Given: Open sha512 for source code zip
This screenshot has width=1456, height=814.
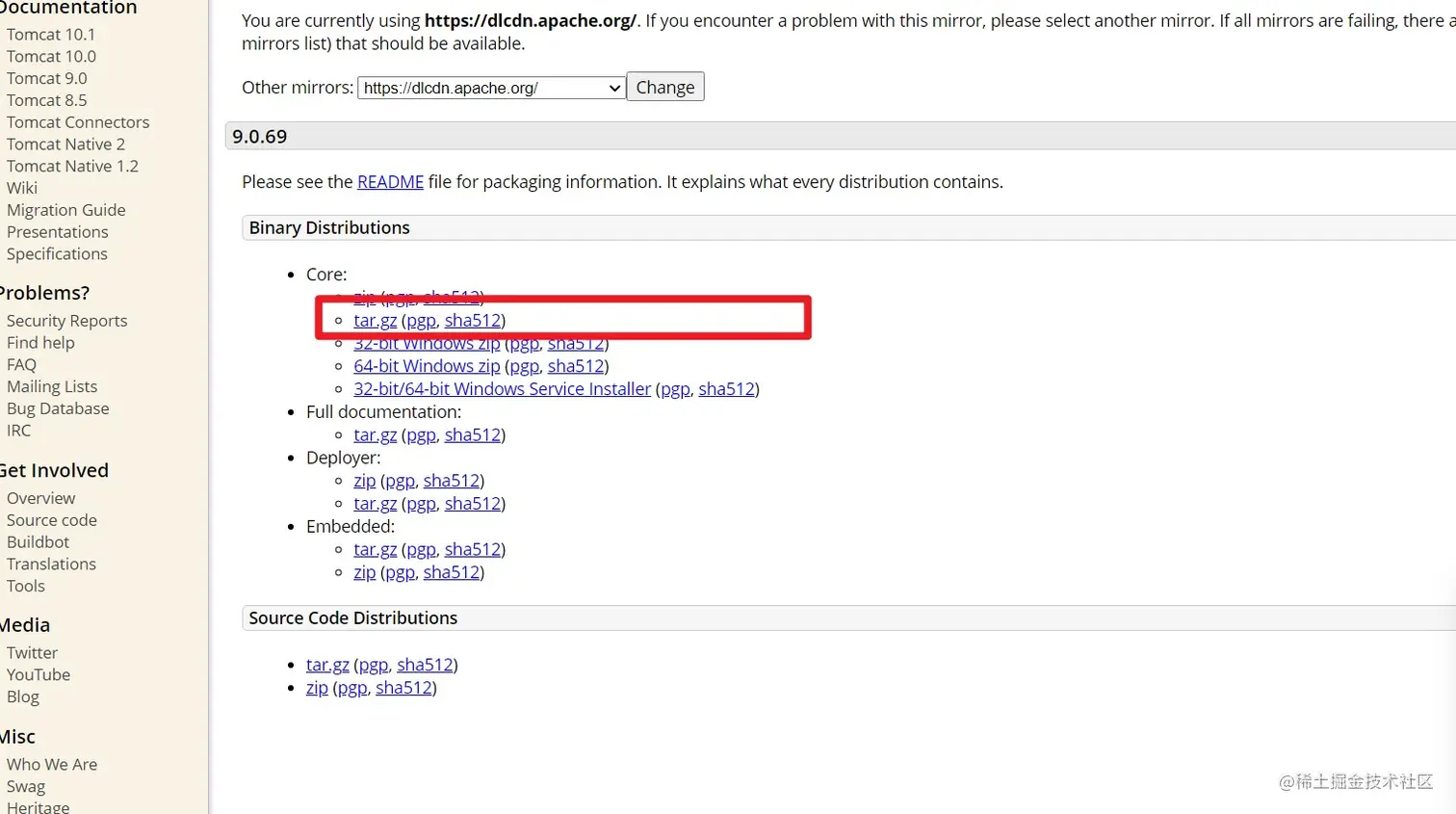Looking at the screenshot, I should point(403,688).
